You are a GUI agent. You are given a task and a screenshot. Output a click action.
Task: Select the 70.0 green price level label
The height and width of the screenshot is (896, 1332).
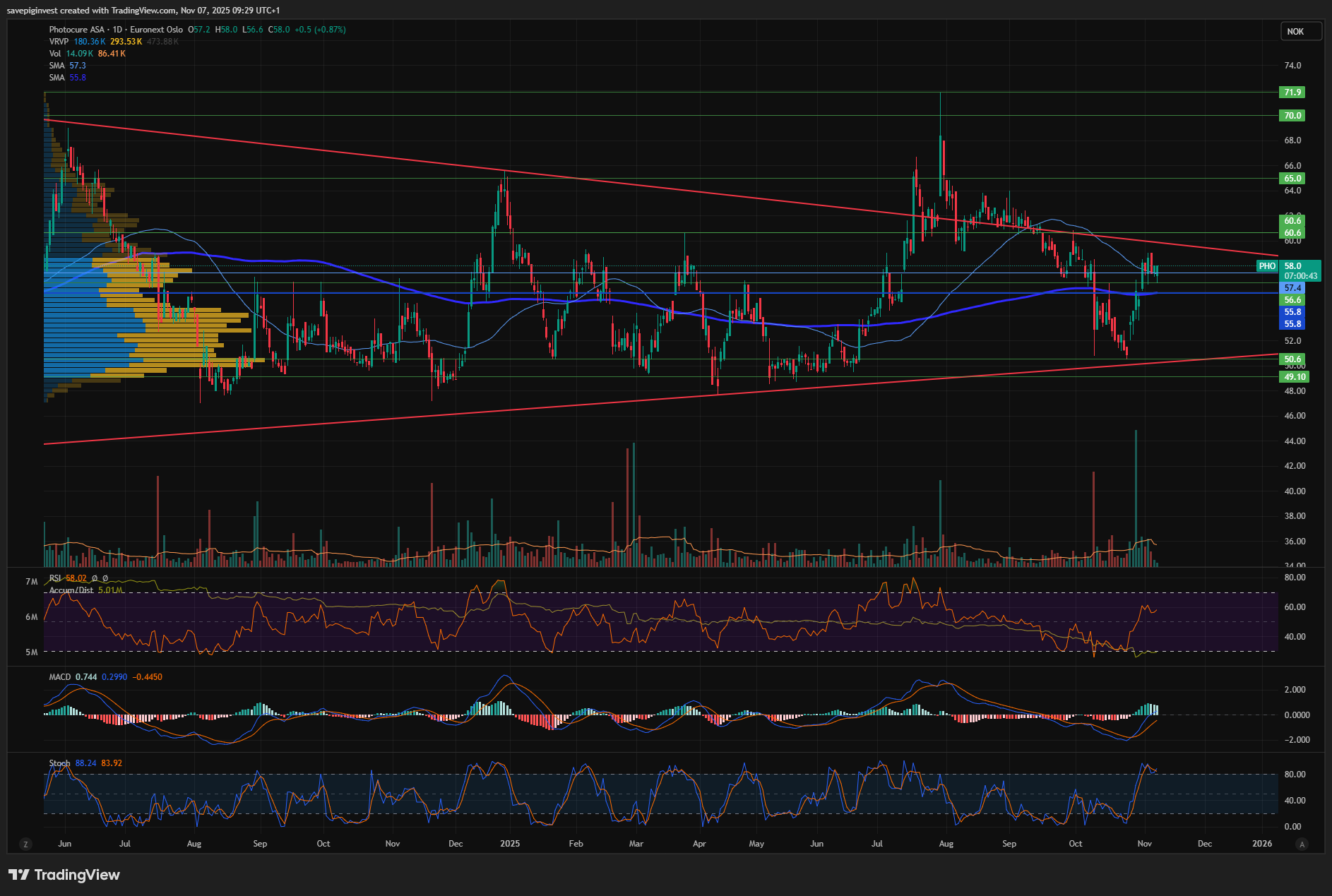[x=1292, y=116]
